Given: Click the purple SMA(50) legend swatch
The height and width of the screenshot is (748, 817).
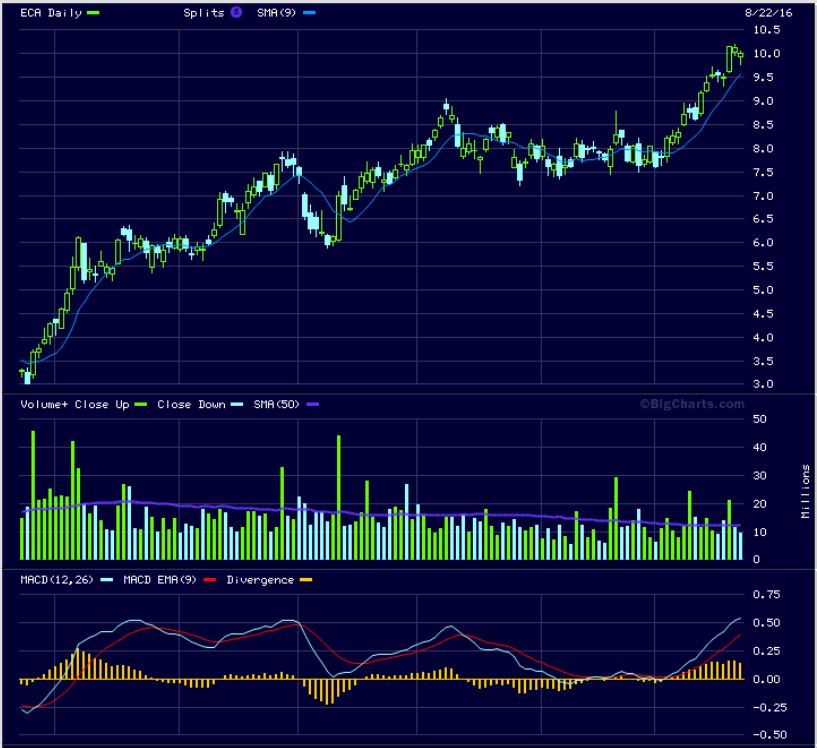Looking at the screenshot, I should (x=313, y=404).
